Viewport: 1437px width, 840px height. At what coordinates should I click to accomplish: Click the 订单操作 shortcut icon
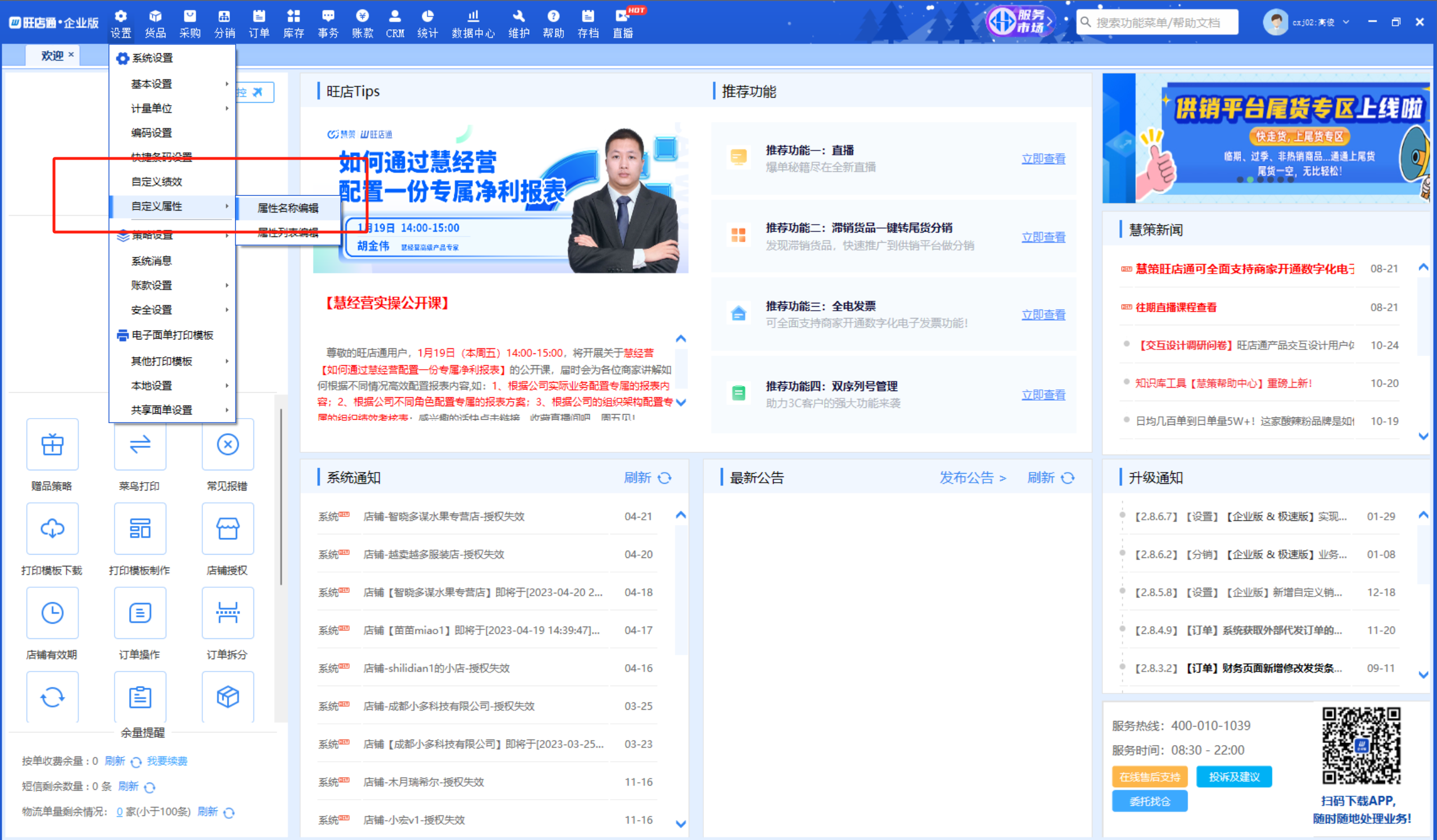139,613
